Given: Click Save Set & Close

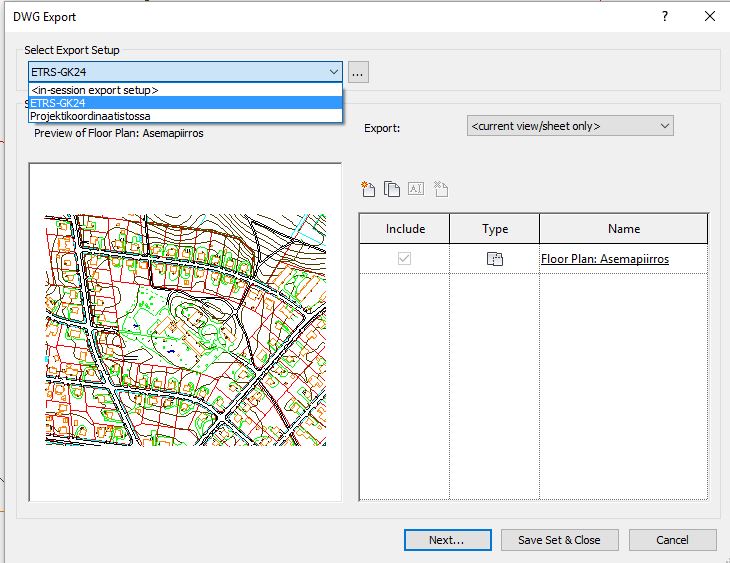Looking at the screenshot, I should click(560, 540).
